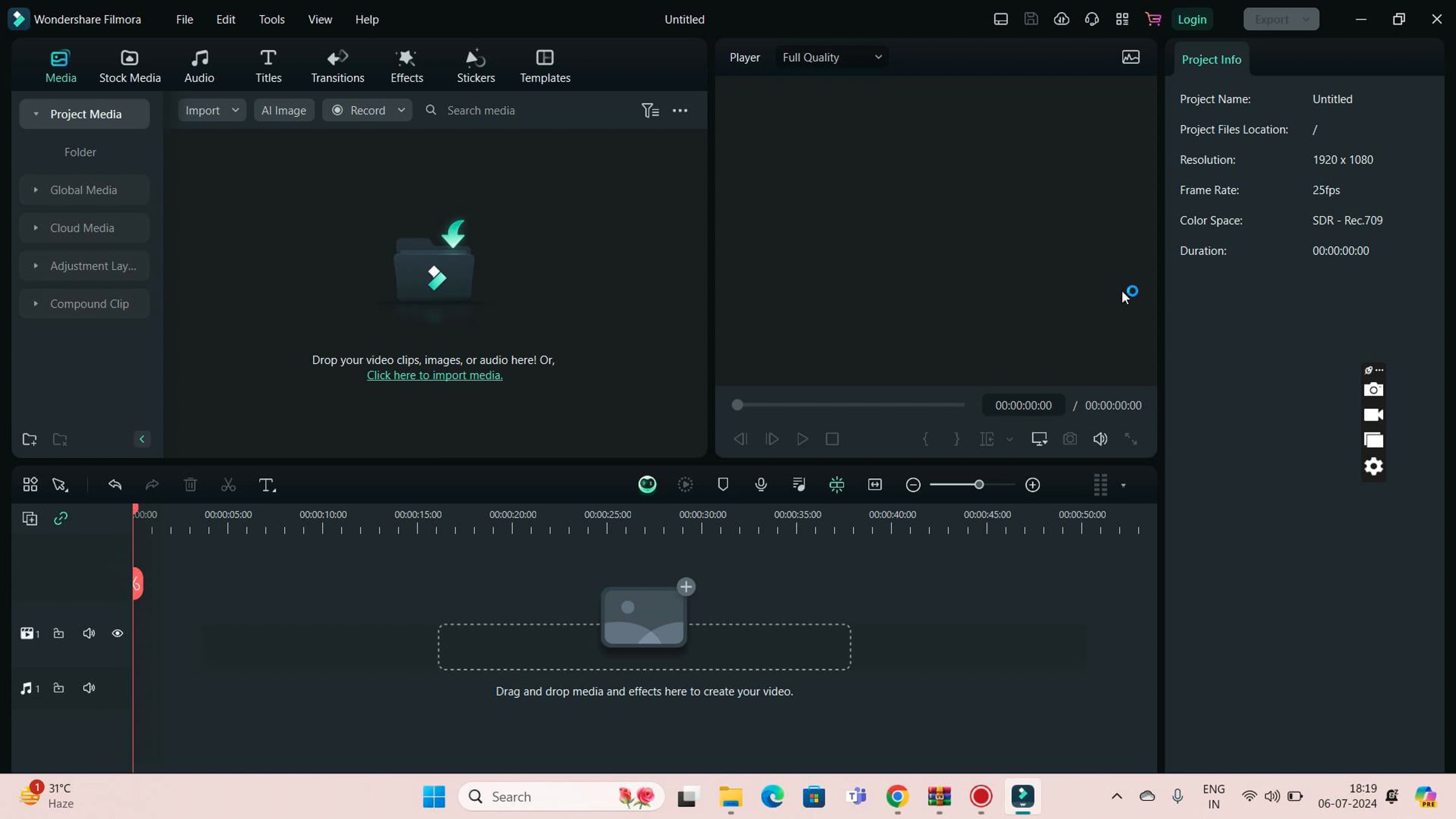Lock the audio track

point(59,688)
